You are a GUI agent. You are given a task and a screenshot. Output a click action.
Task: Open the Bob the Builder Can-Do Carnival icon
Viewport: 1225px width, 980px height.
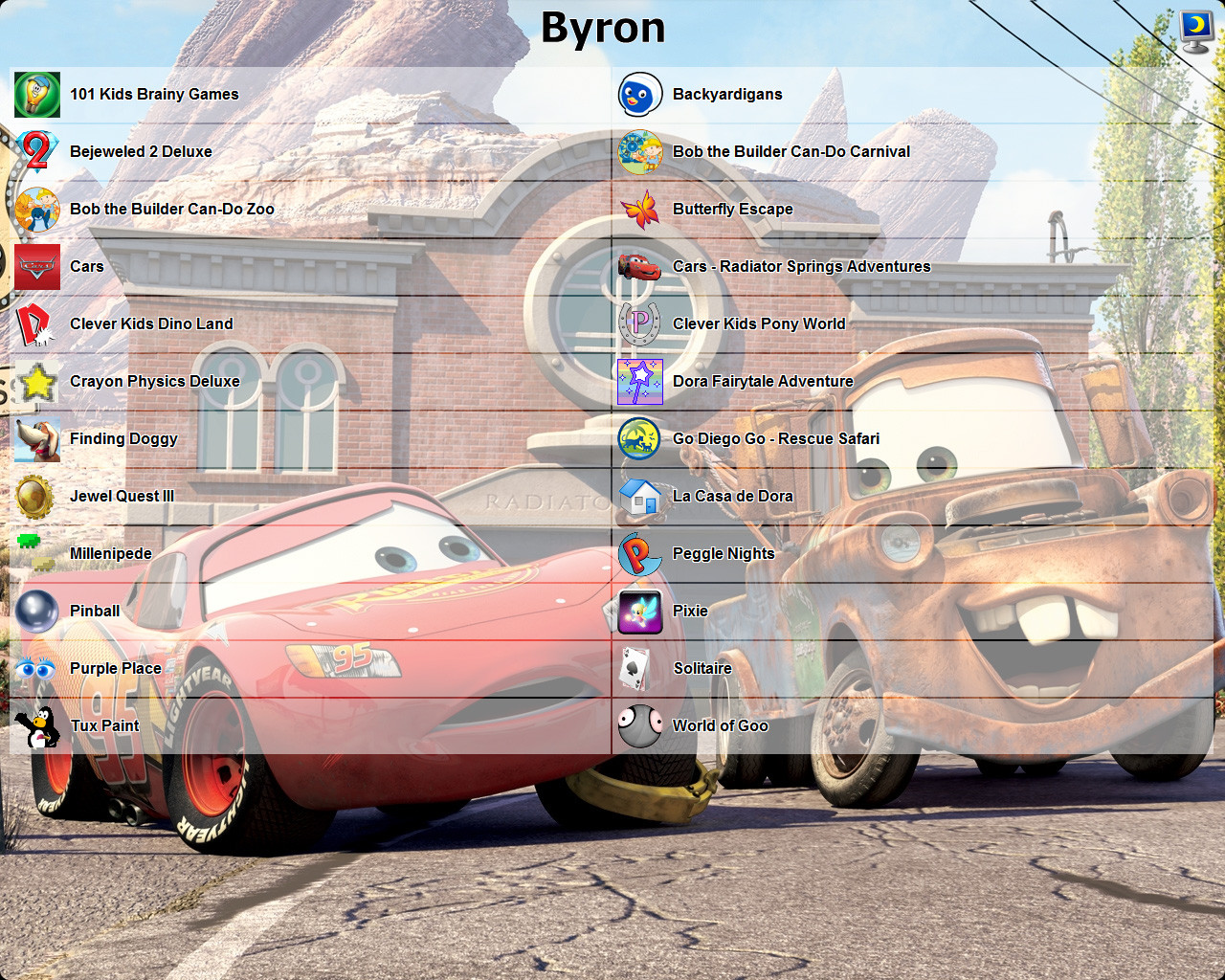pyautogui.click(x=640, y=152)
